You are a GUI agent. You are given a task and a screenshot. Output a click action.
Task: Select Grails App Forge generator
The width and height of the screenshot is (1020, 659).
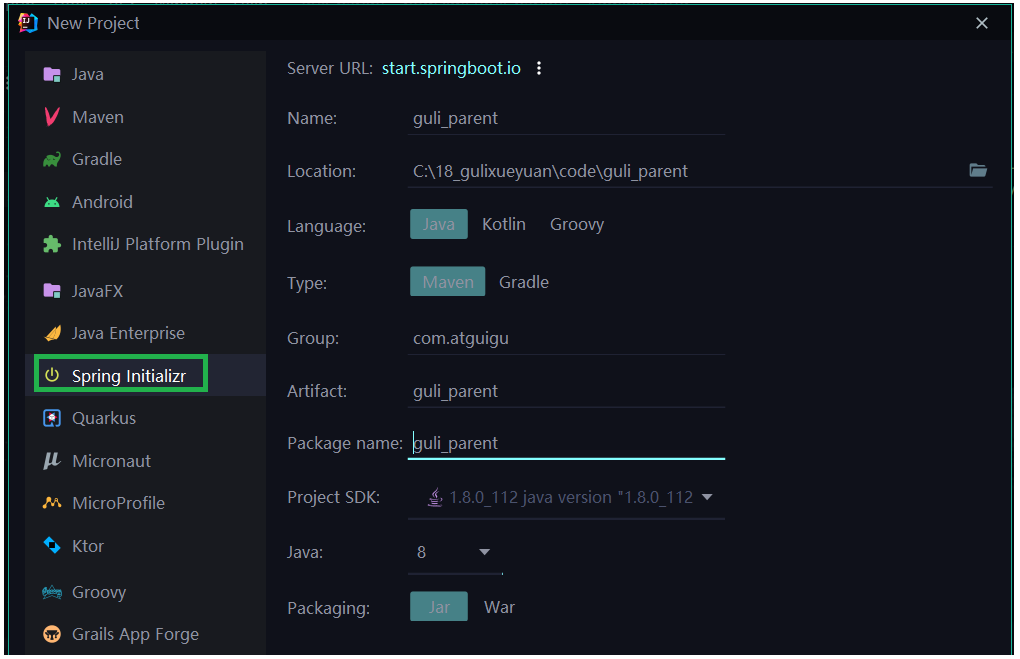coord(146,634)
